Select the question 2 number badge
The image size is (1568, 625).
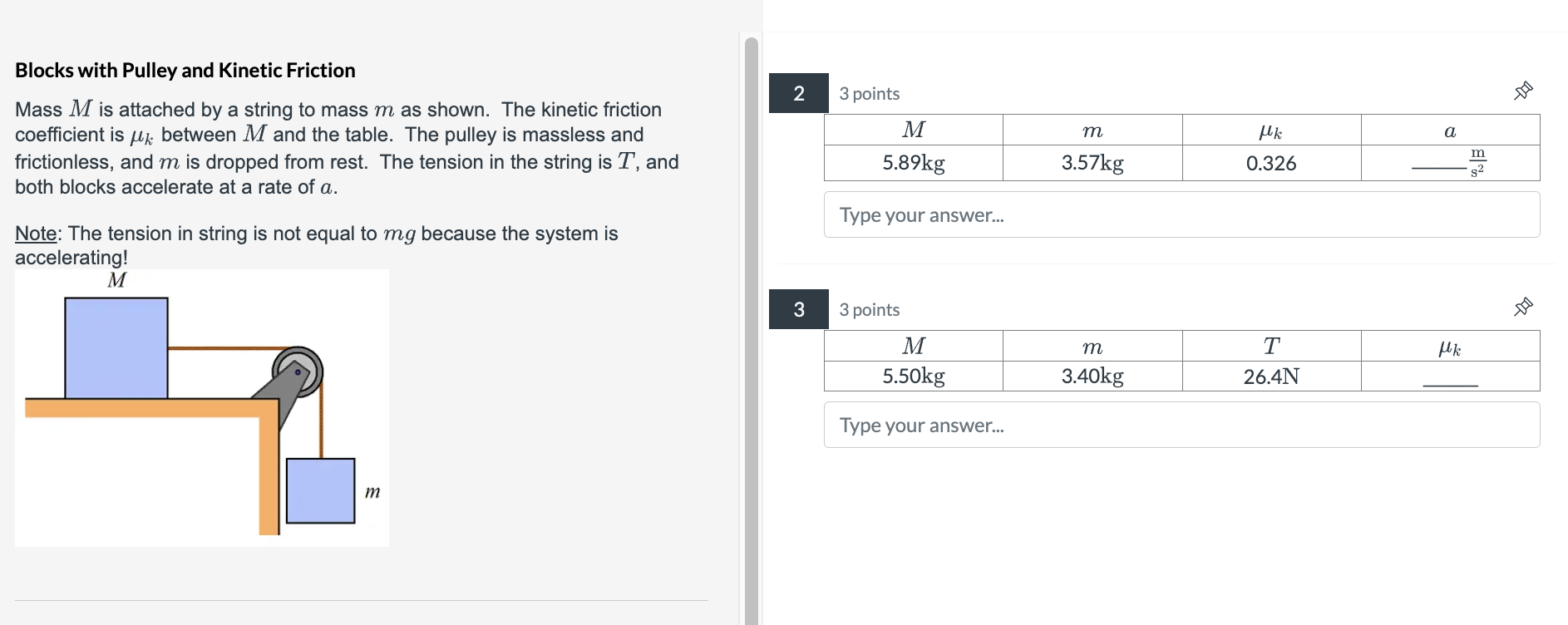798,93
